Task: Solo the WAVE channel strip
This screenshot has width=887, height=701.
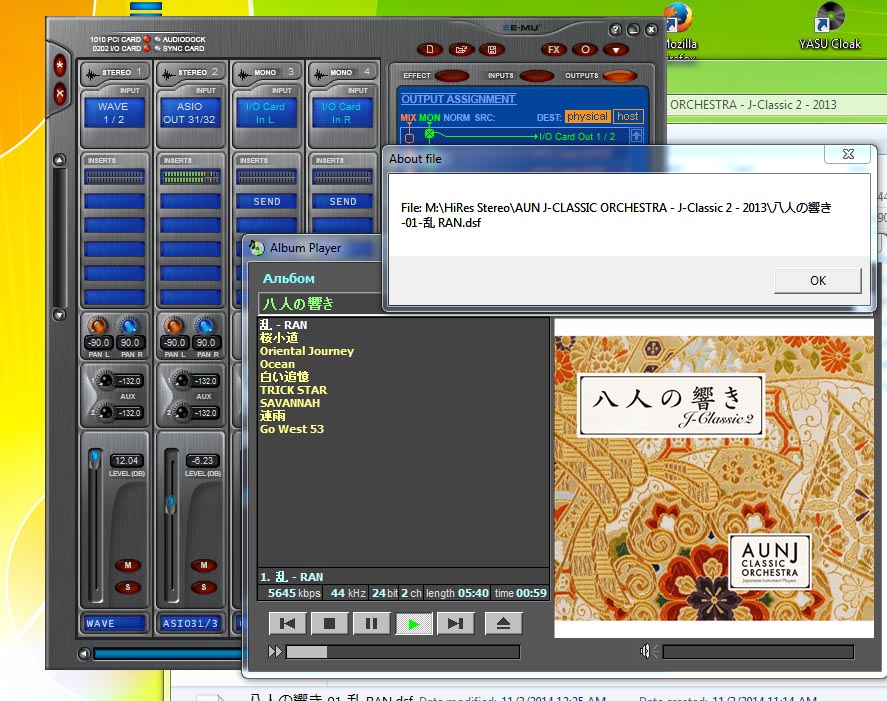Action: point(128,587)
